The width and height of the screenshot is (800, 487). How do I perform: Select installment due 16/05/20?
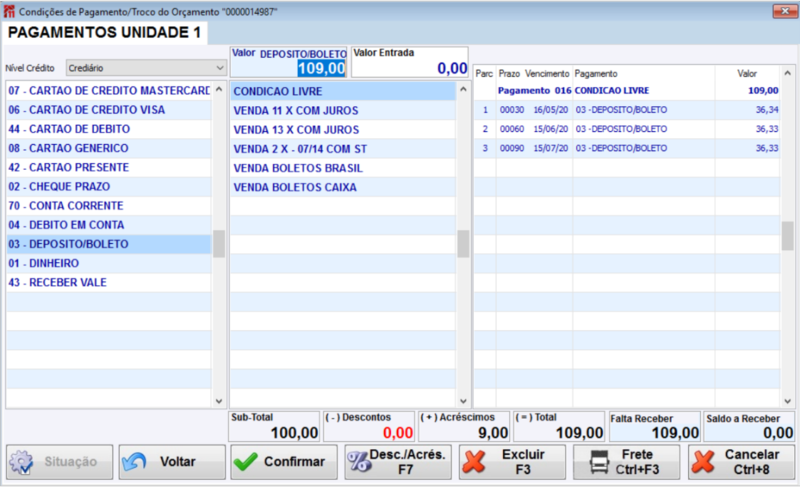point(627,110)
